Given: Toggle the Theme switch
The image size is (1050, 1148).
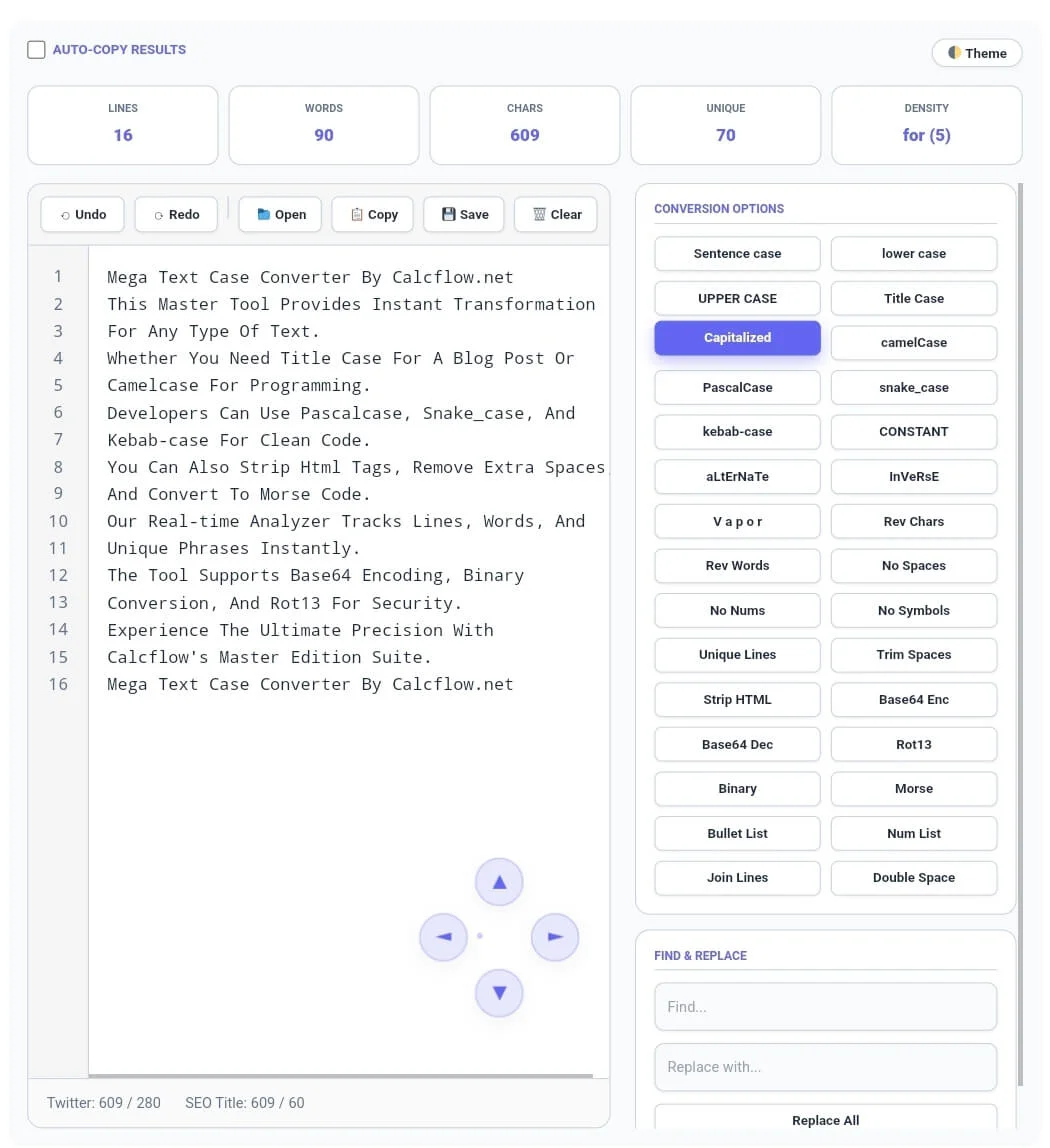Looking at the screenshot, I should (976, 52).
